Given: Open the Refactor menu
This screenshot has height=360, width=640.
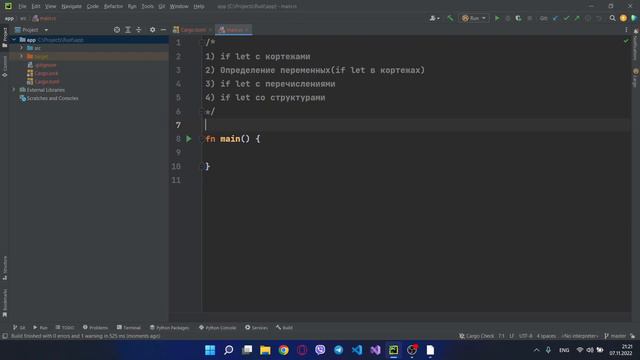Looking at the screenshot, I should coord(113,7).
